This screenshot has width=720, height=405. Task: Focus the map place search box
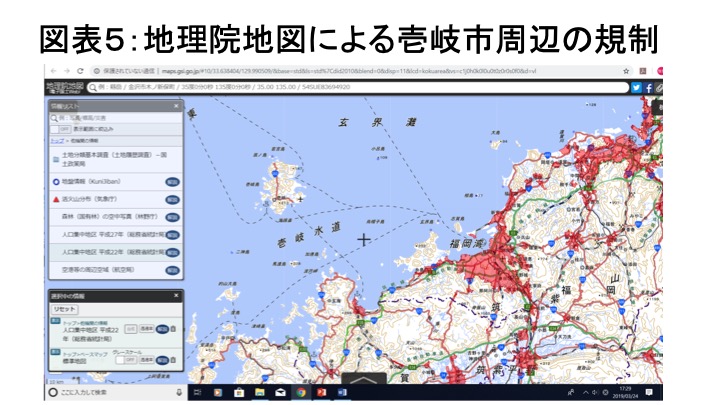tap(358, 87)
